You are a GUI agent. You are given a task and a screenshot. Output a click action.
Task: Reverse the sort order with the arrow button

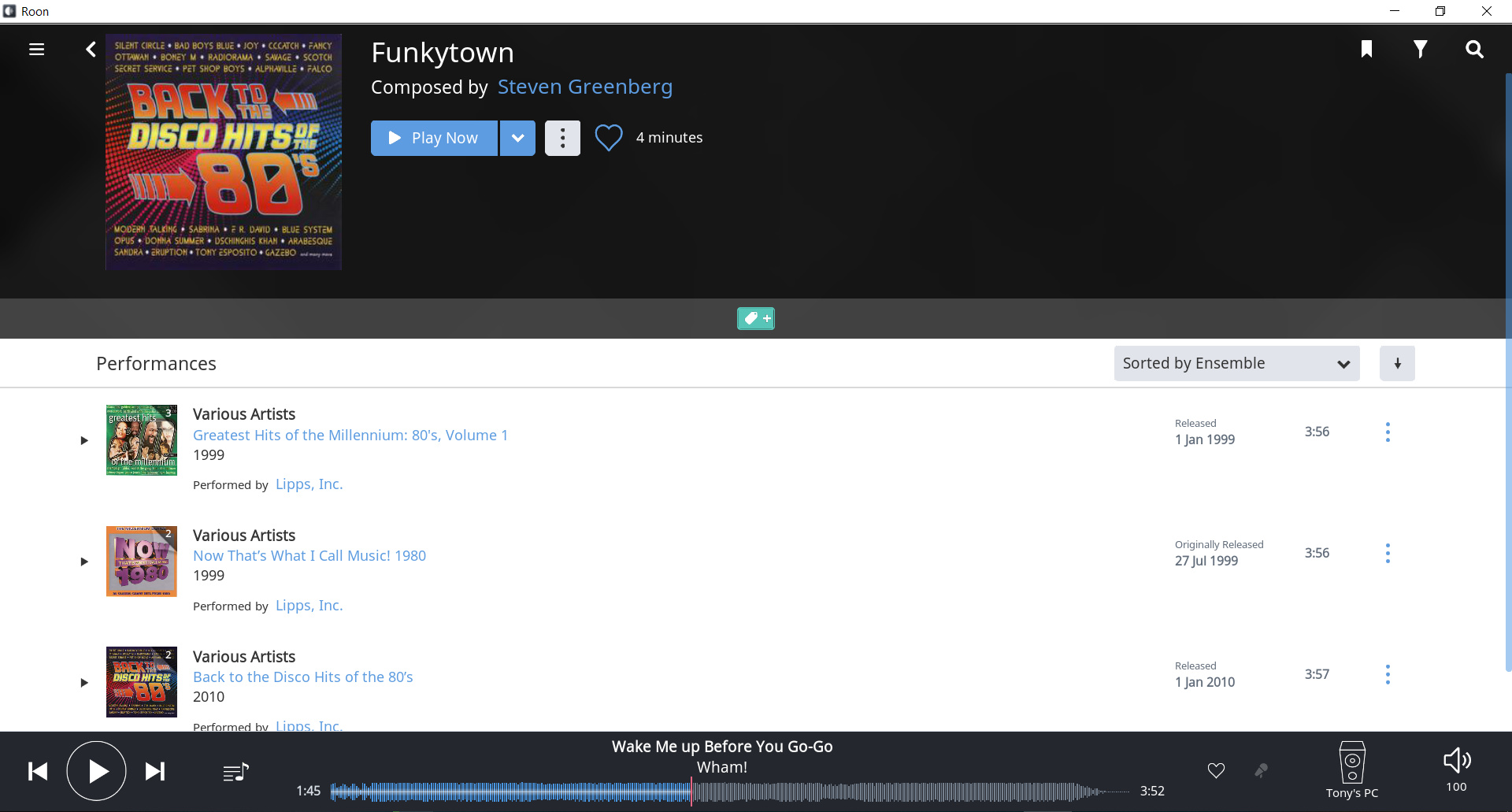tap(1397, 363)
